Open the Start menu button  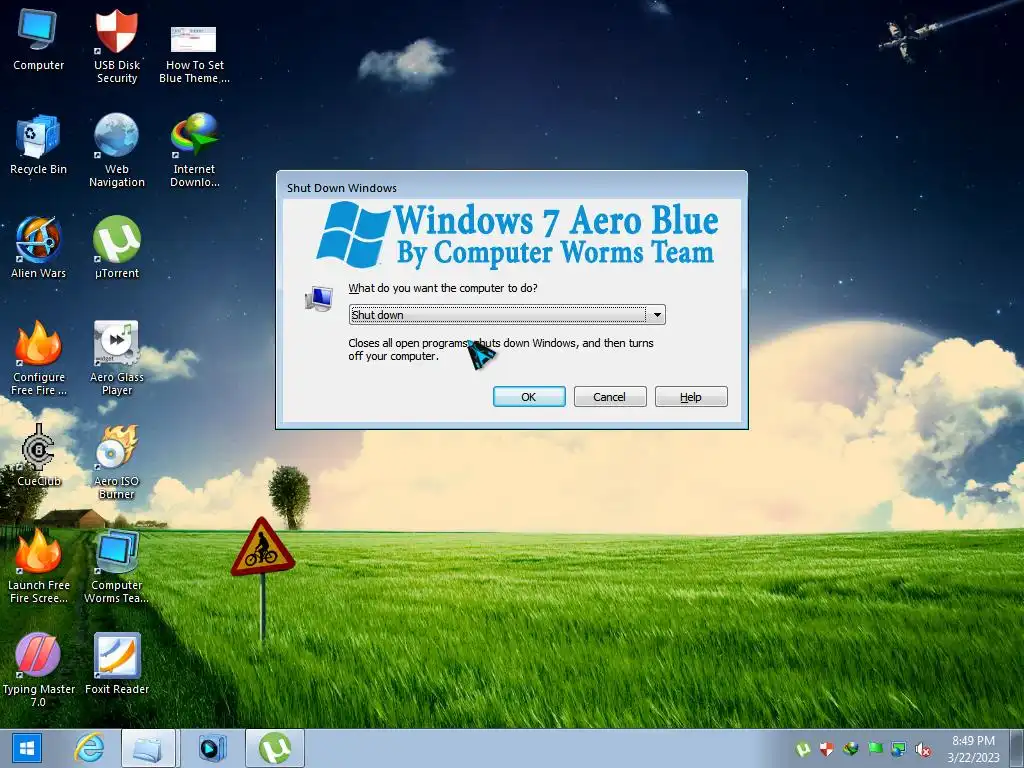(26, 748)
